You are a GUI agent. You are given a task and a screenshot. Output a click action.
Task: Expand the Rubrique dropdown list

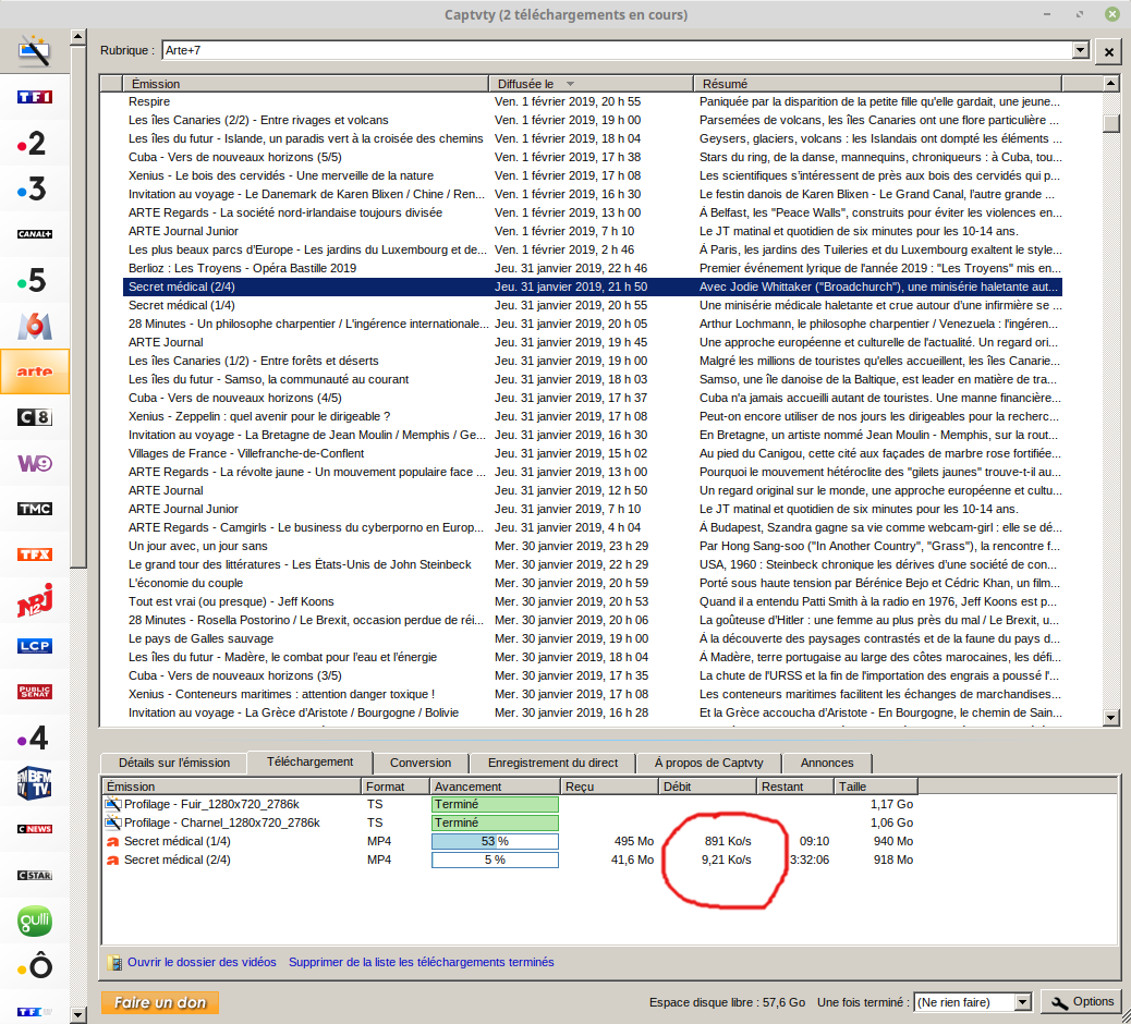pyautogui.click(x=1079, y=50)
